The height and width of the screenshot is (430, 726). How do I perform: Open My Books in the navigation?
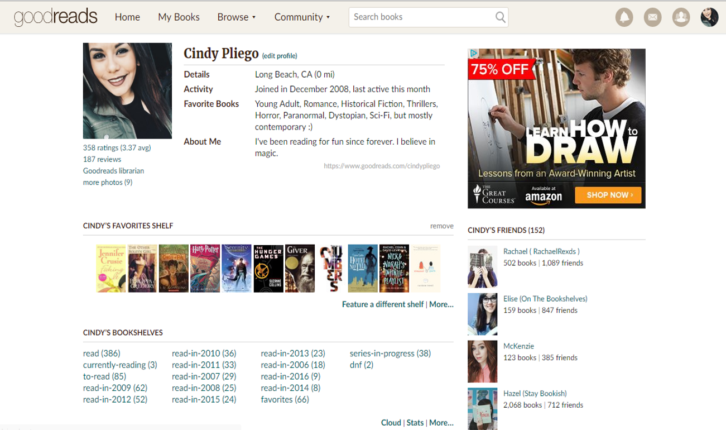tap(179, 17)
